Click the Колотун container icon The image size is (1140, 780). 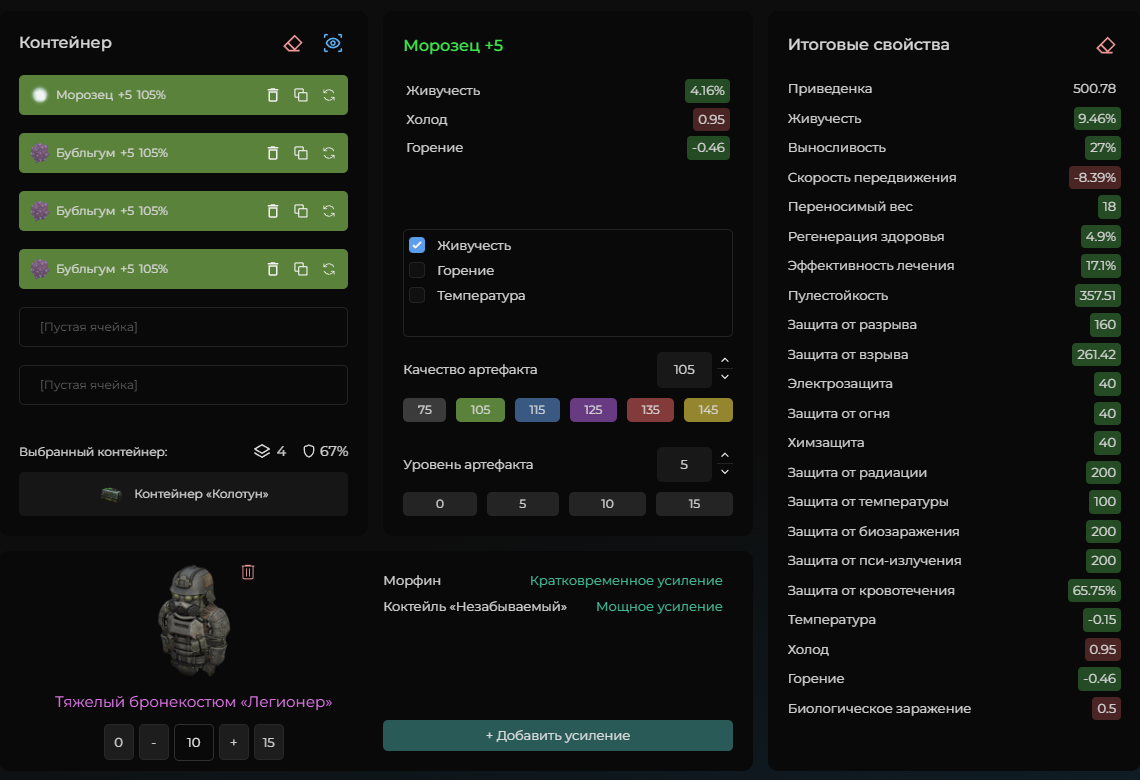111,494
